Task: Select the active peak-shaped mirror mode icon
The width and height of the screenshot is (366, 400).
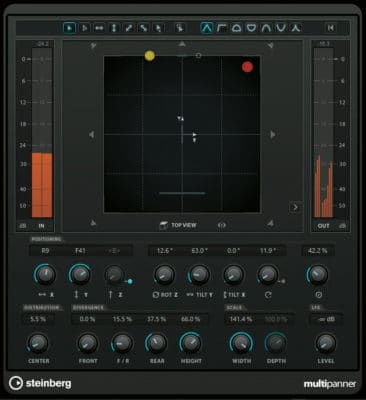Action: tap(207, 28)
